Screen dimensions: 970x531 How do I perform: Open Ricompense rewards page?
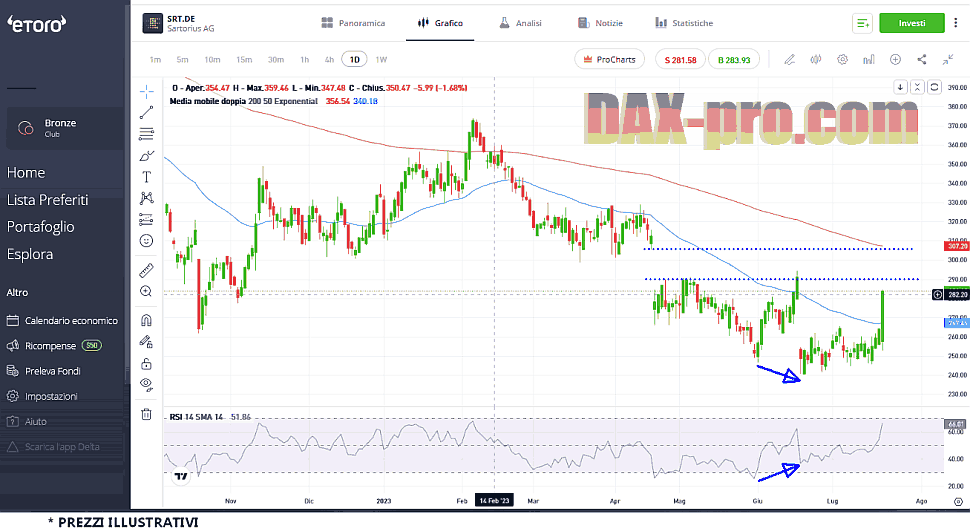(x=54, y=346)
